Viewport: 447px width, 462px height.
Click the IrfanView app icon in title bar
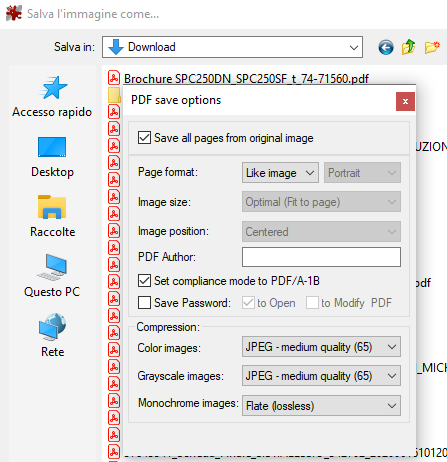(x=14, y=13)
